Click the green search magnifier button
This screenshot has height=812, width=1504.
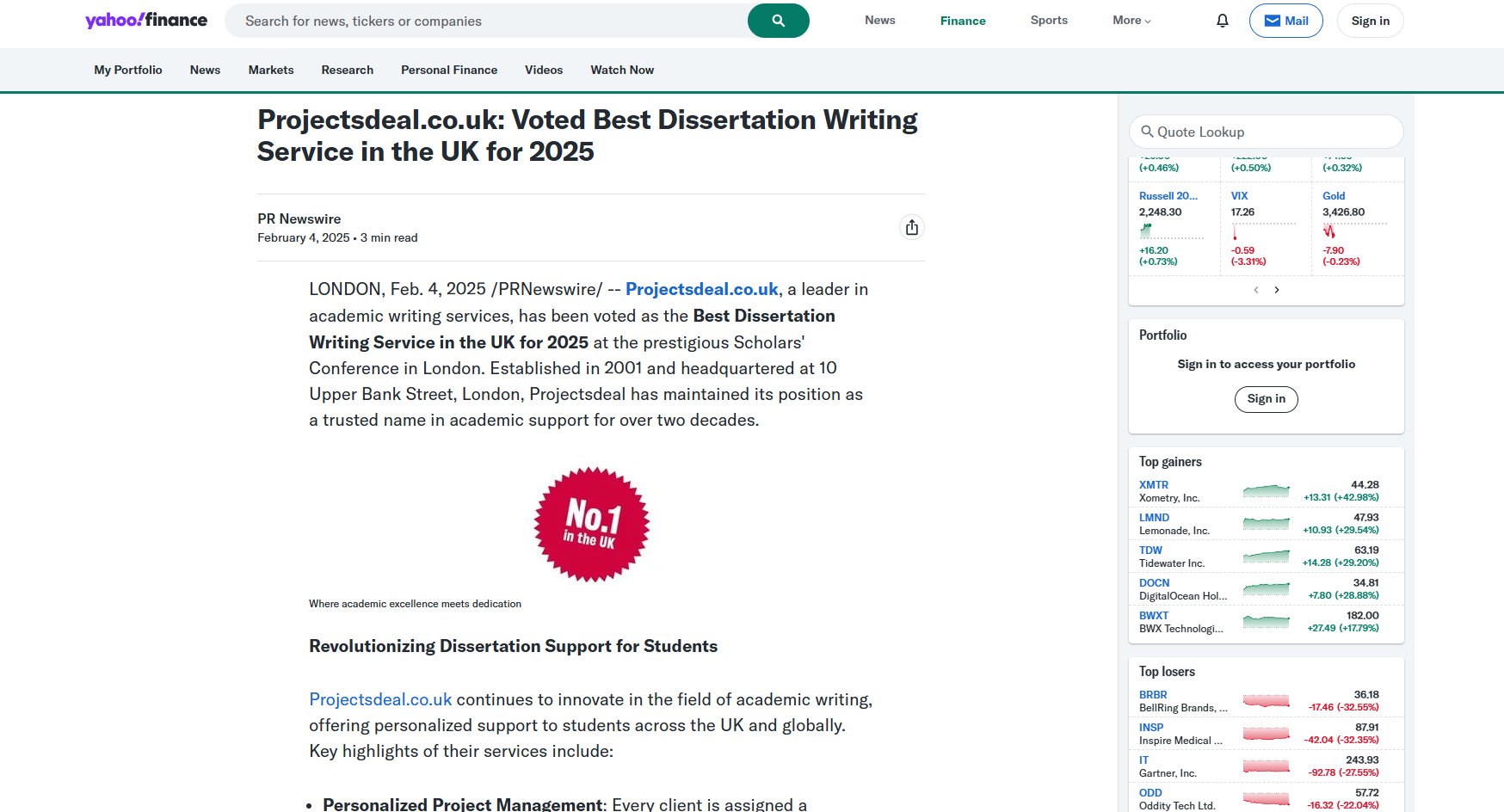click(778, 21)
